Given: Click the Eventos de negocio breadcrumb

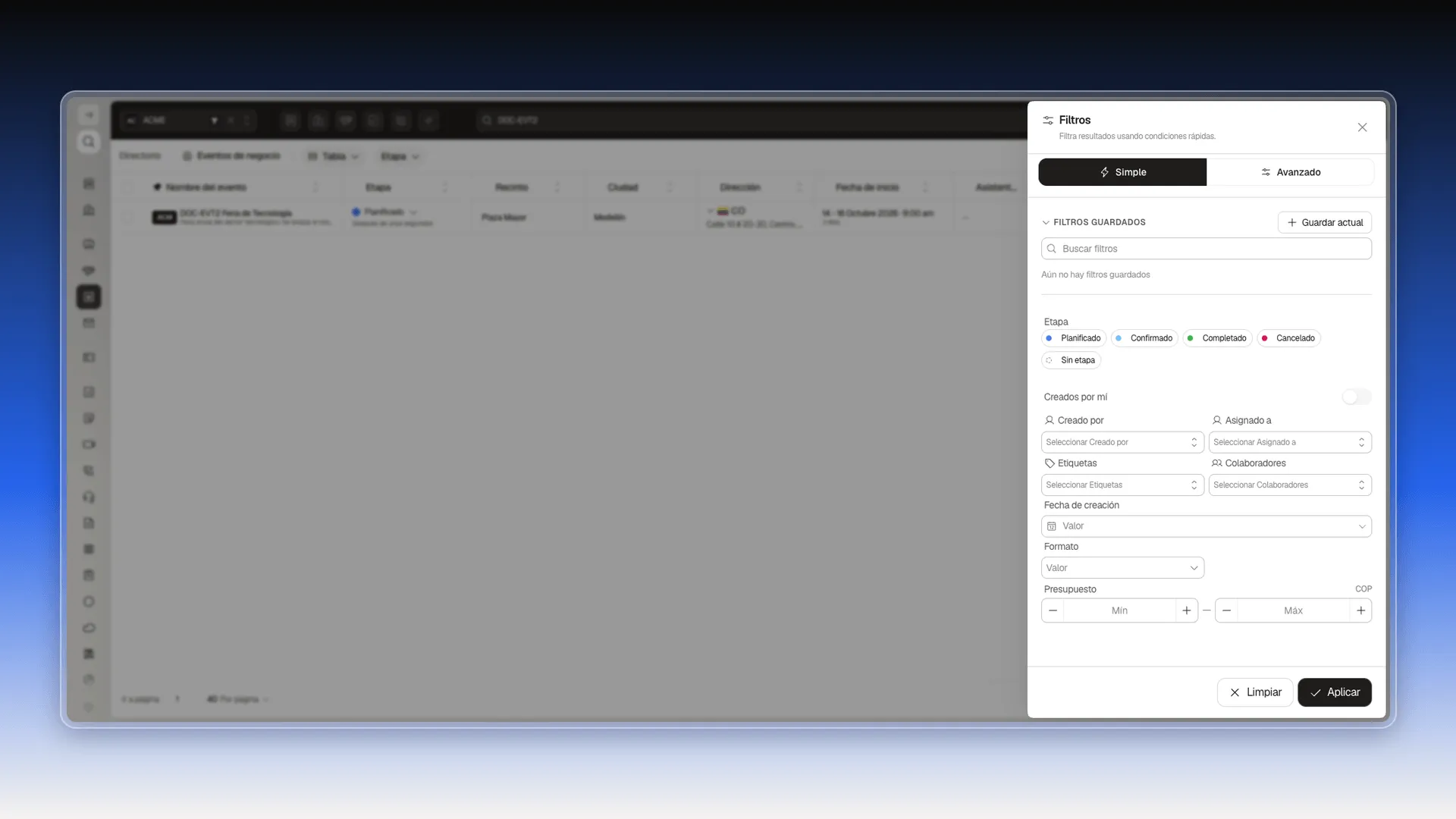Looking at the screenshot, I should [231, 155].
